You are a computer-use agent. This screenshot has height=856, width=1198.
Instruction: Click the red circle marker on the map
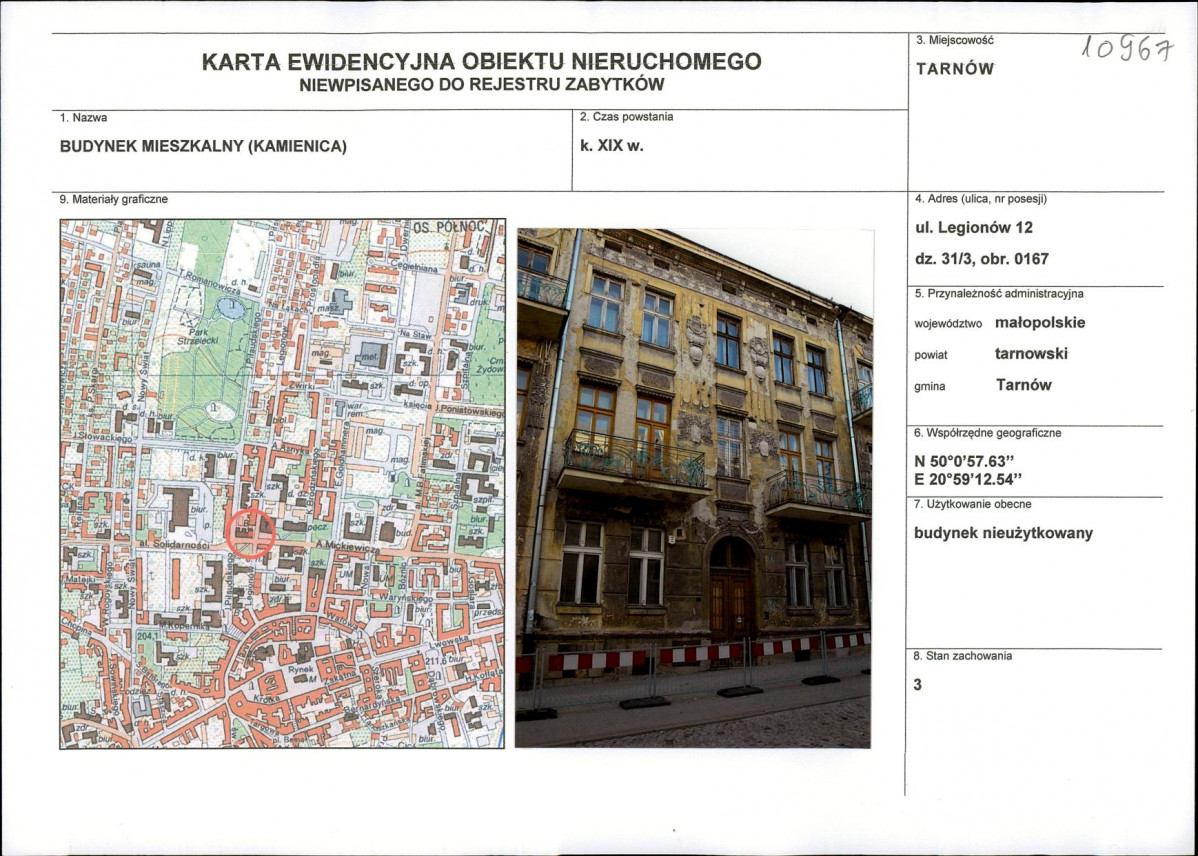pyautogui.click(x=251, y=533)
